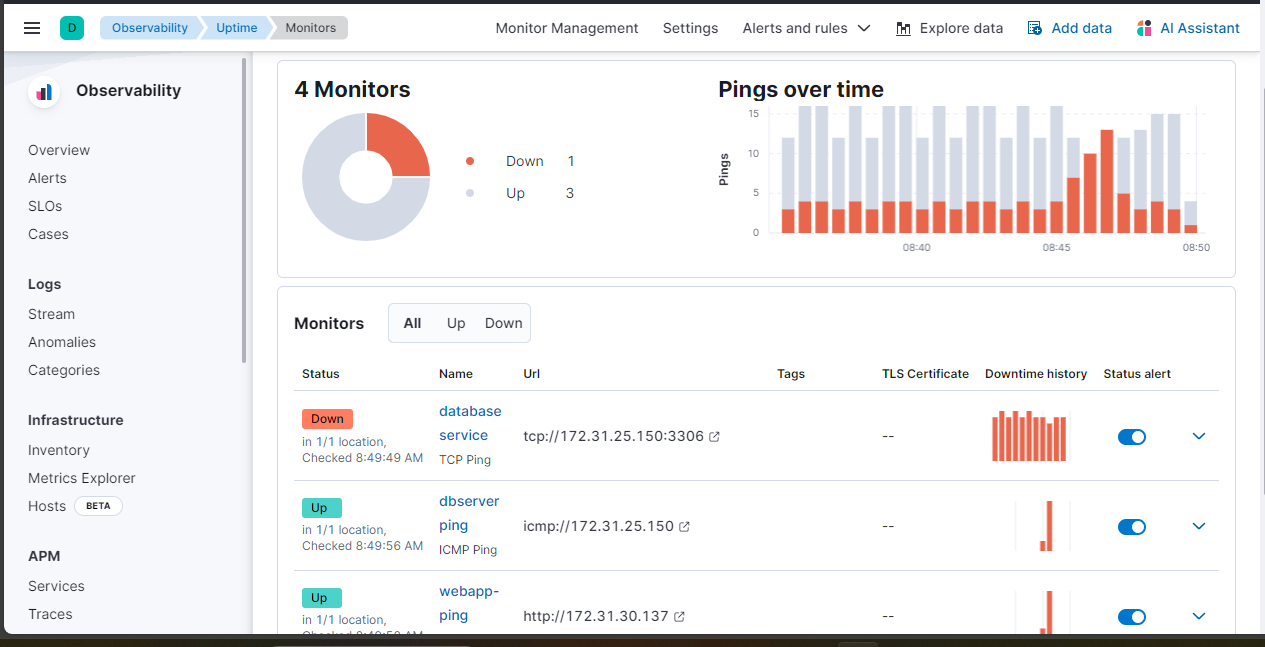This screenshot has width=1265, height=647.
Task: Open APM Traces in sidebar
Action: pos(50,614)
